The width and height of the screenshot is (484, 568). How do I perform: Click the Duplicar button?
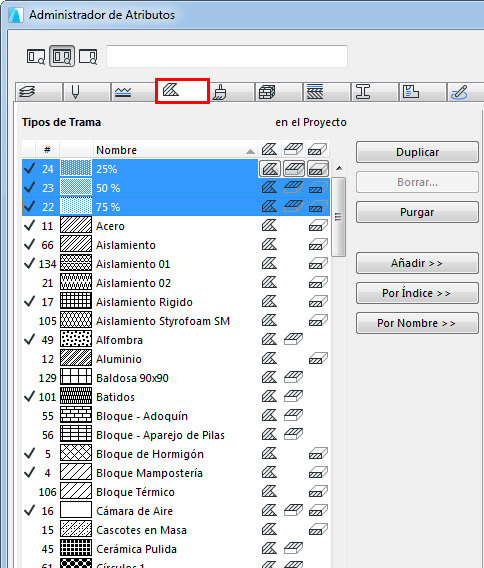click(x=417, y=152)
